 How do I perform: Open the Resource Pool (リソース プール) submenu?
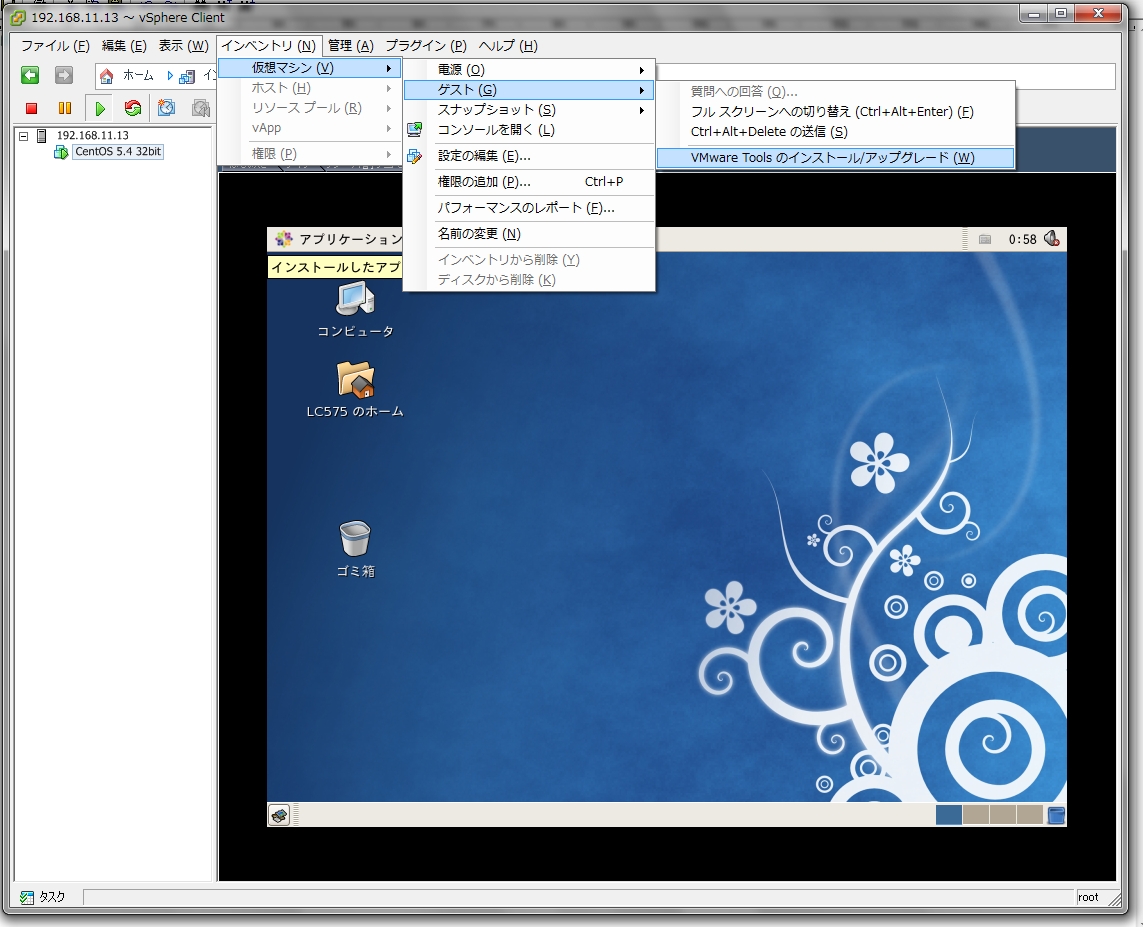pos(309,108)
